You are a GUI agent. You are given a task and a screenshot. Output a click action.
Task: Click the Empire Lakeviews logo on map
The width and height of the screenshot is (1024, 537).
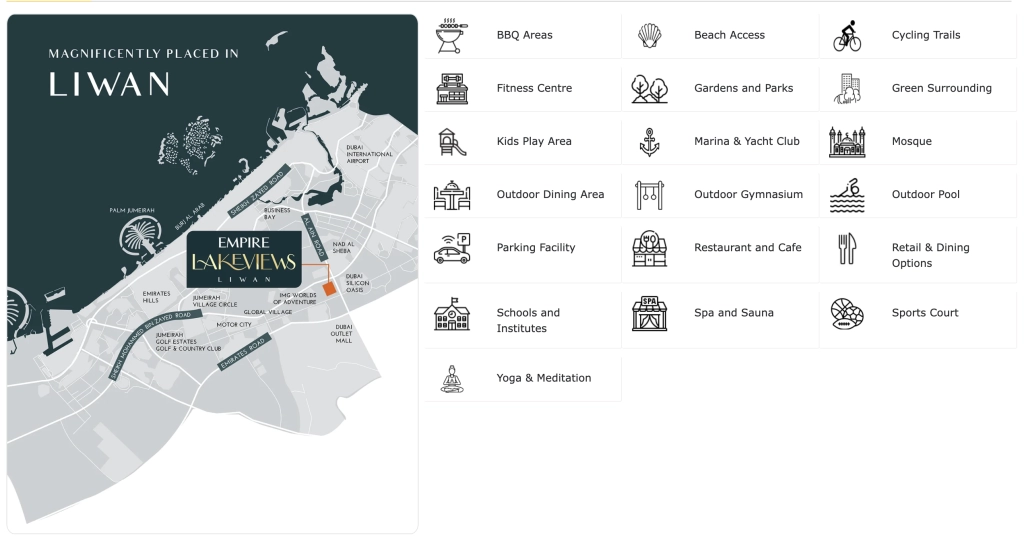(x=244, y=258)
